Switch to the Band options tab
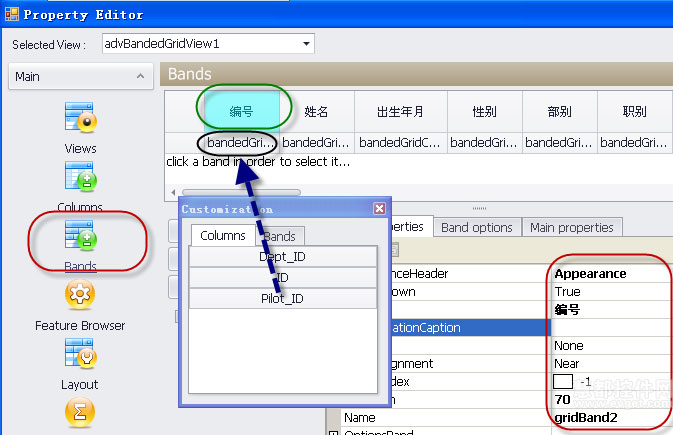The width and height of the screenshot is (673, 435). click(477, 227)
